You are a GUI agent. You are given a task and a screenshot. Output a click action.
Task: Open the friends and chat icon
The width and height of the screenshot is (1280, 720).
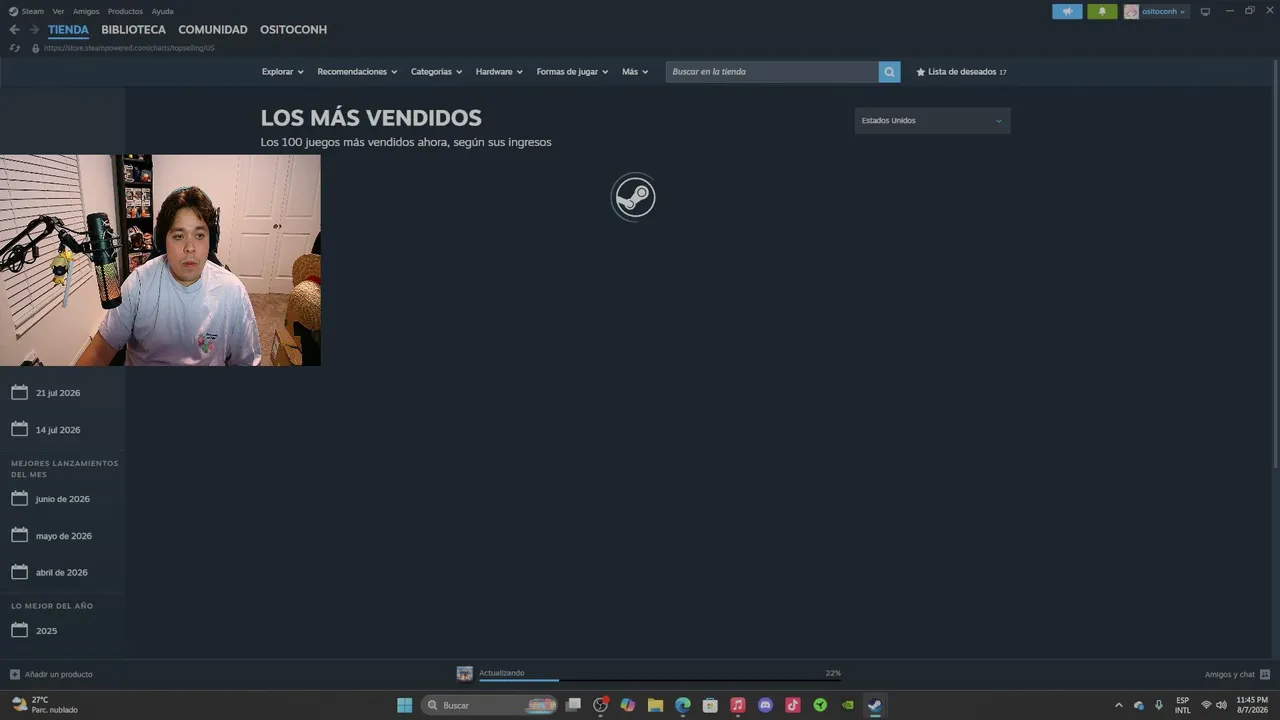coord(1265,674)
